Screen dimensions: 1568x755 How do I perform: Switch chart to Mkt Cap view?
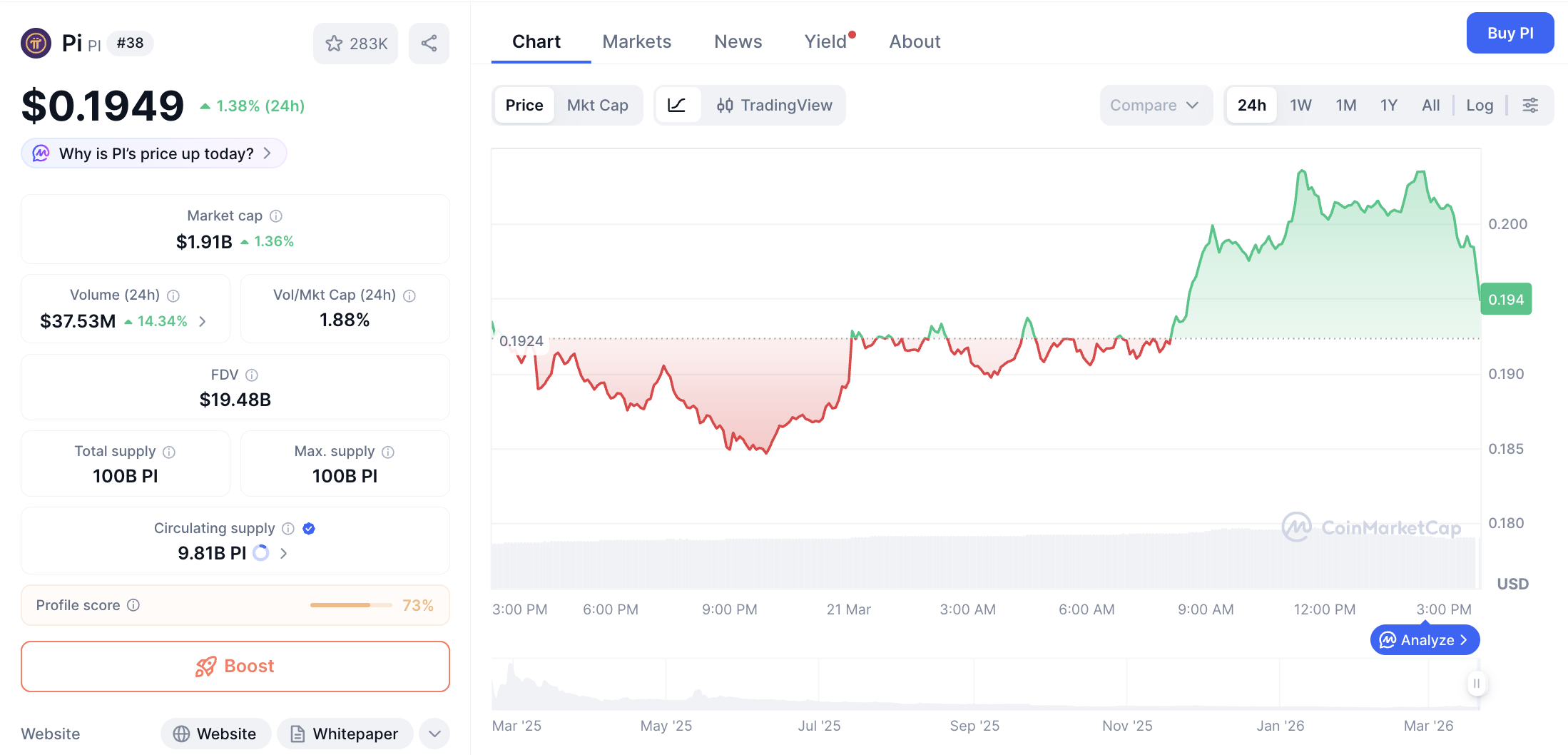pos(598,105)
